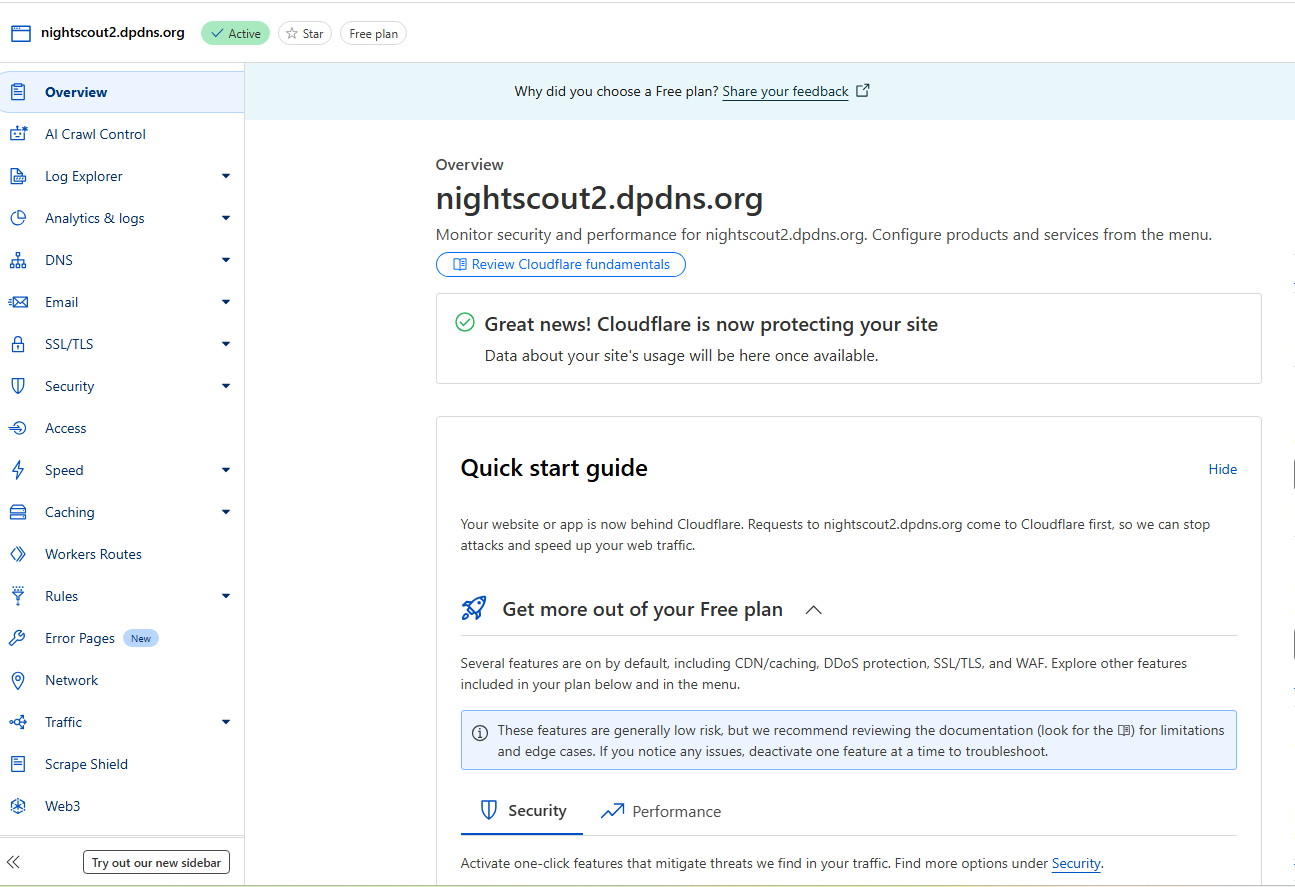This screenshot has width=1295, height=887.
Task: Expand the Rules submenu arrow
Action: [226, 596]
